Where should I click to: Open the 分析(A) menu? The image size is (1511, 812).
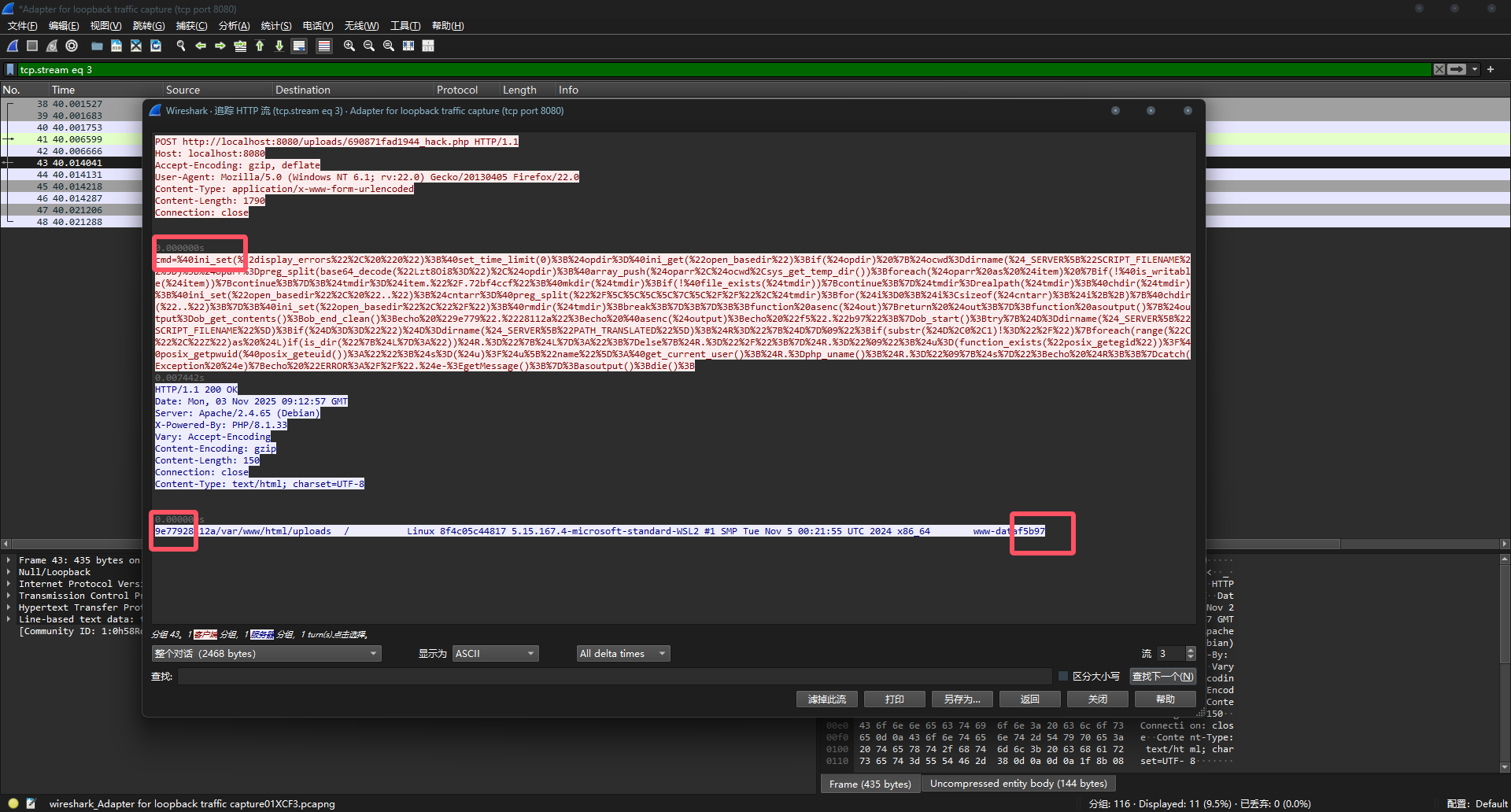click(x=234, y=26)
